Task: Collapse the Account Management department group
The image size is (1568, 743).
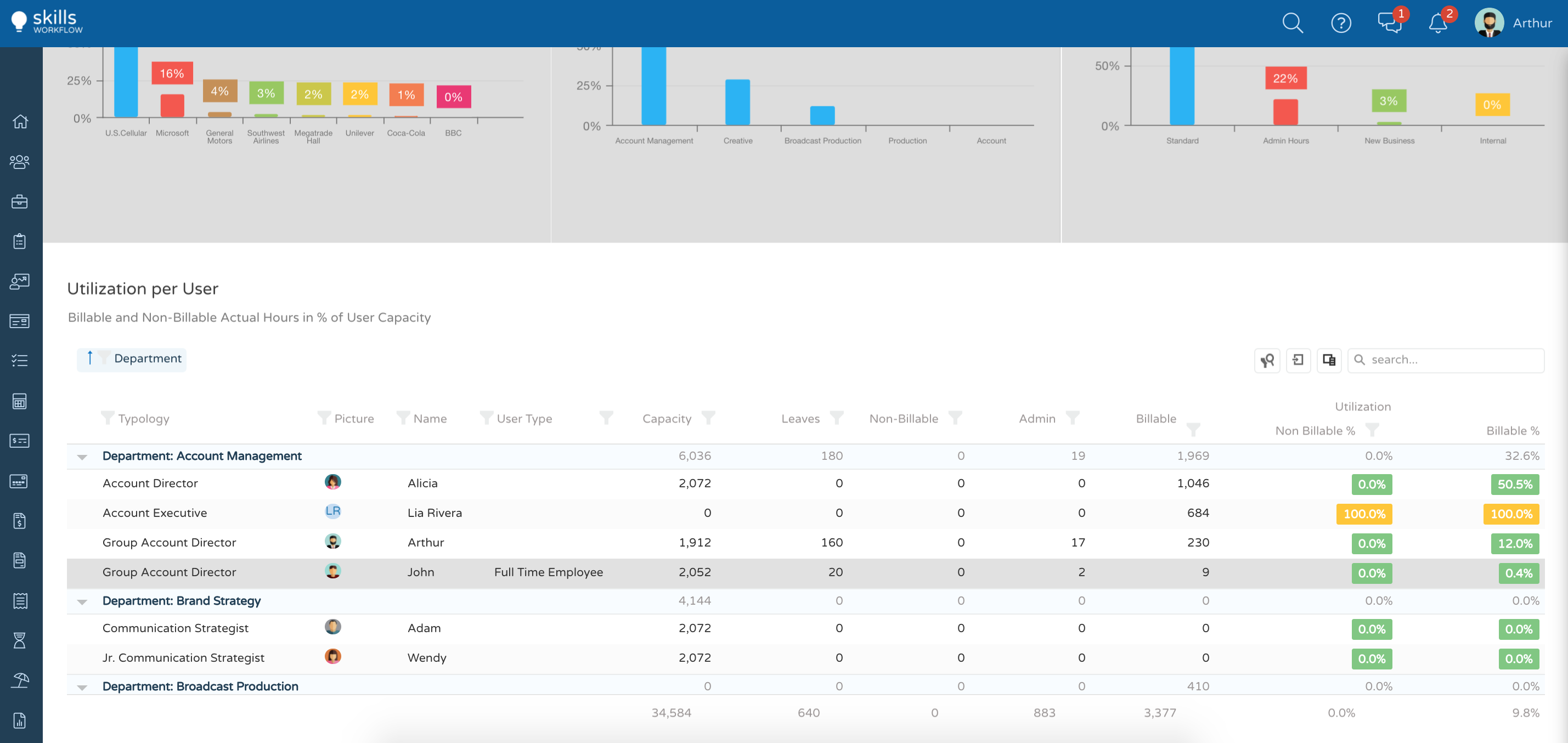Action: coord(83,455)
